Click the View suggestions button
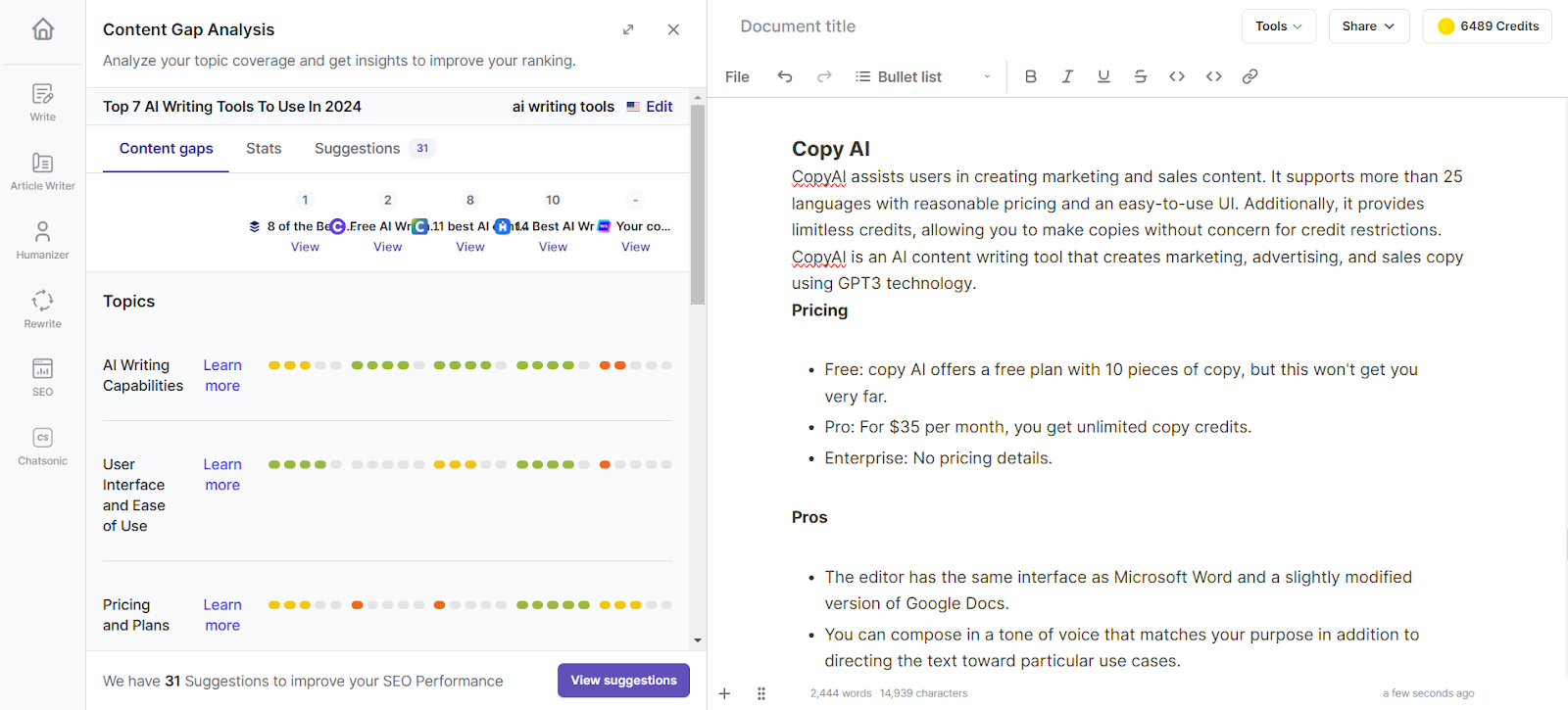Viewport: 1568px width, 710px height. coord(623,681)
